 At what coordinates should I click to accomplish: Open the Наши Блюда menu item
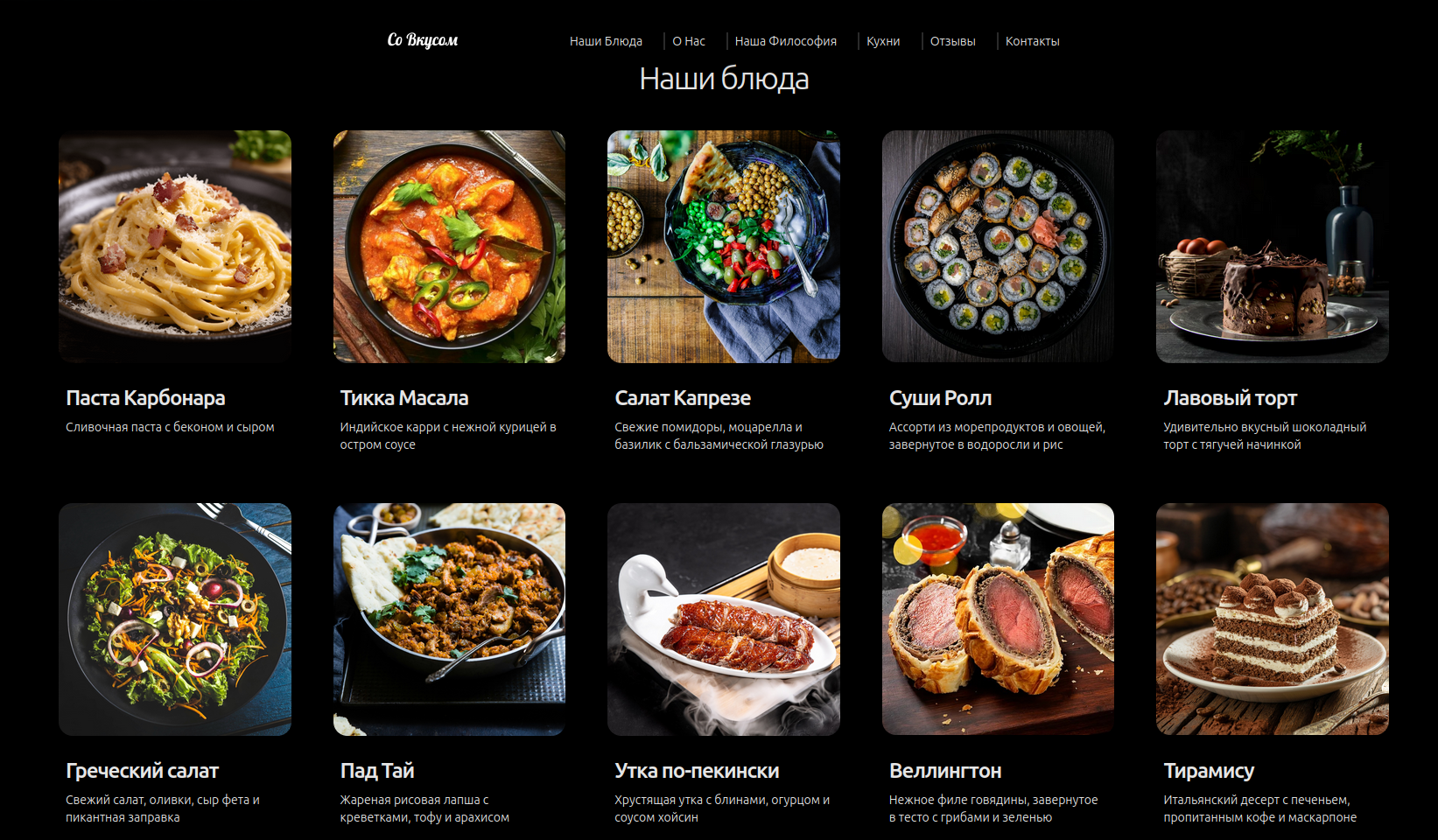[606, 41]
